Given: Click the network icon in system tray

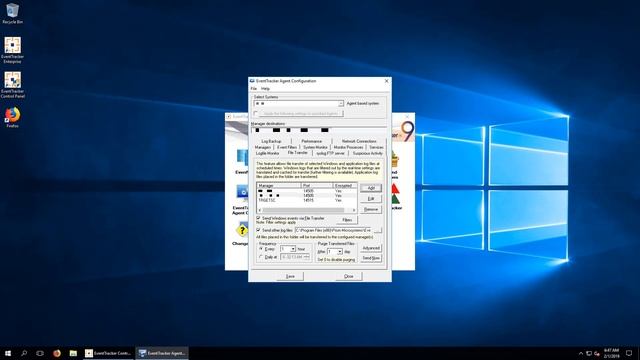Looking at the screenshot, I should pos(589,353).
